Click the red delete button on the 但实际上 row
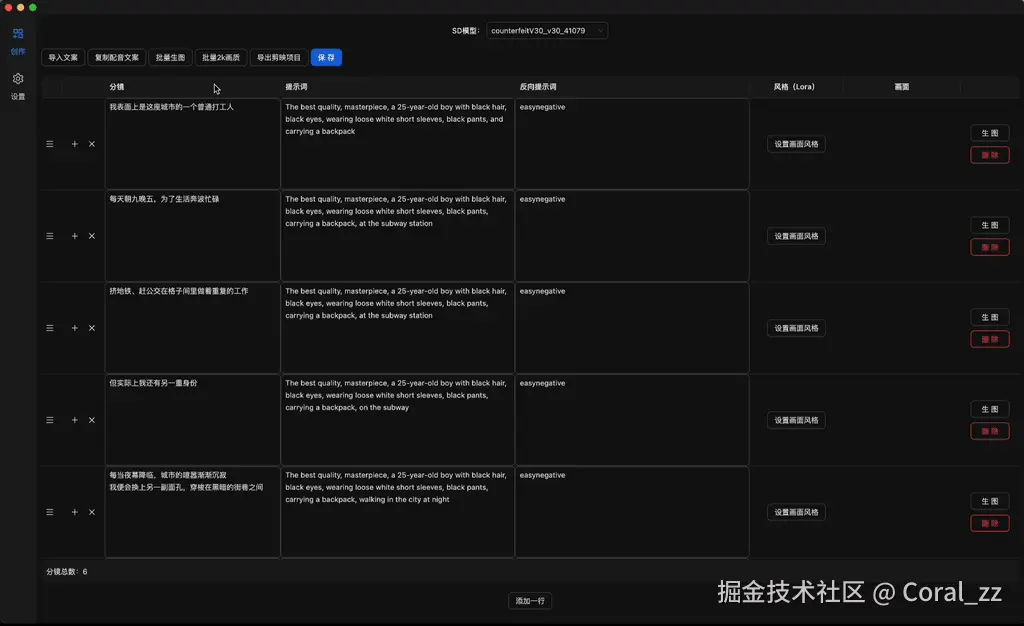 989,431
